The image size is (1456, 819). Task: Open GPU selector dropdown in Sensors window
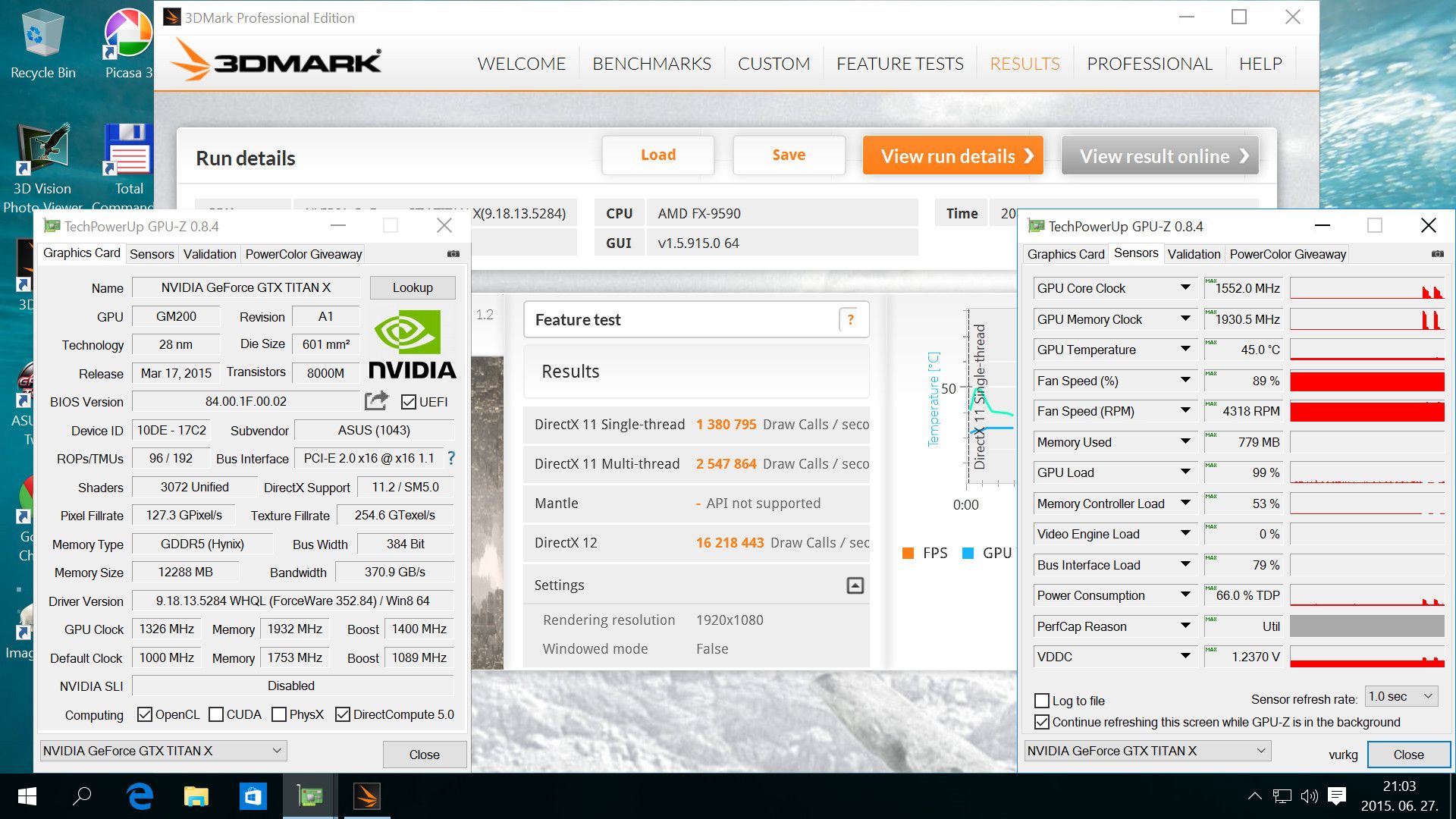[1147, 751]
